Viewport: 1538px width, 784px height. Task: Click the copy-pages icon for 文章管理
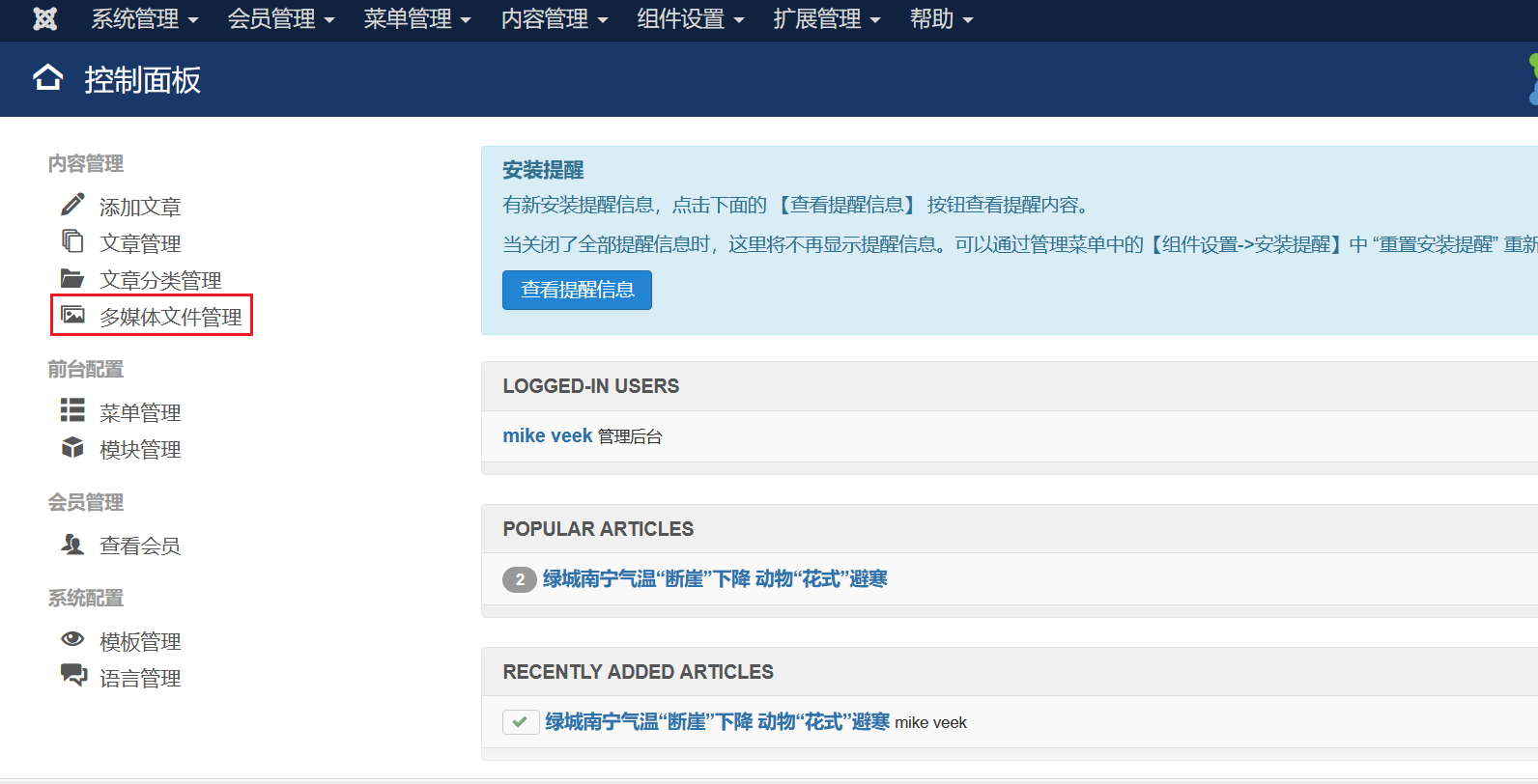(72, 240)
